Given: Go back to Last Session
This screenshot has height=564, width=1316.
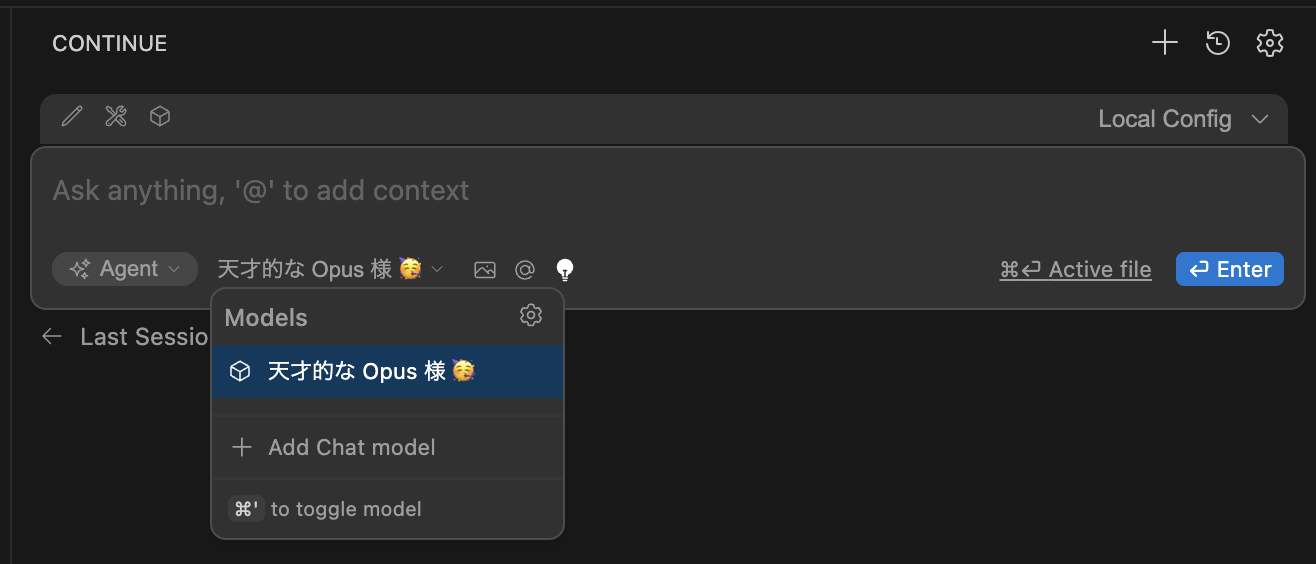Looking at the screenshot, I should [125, 337].
